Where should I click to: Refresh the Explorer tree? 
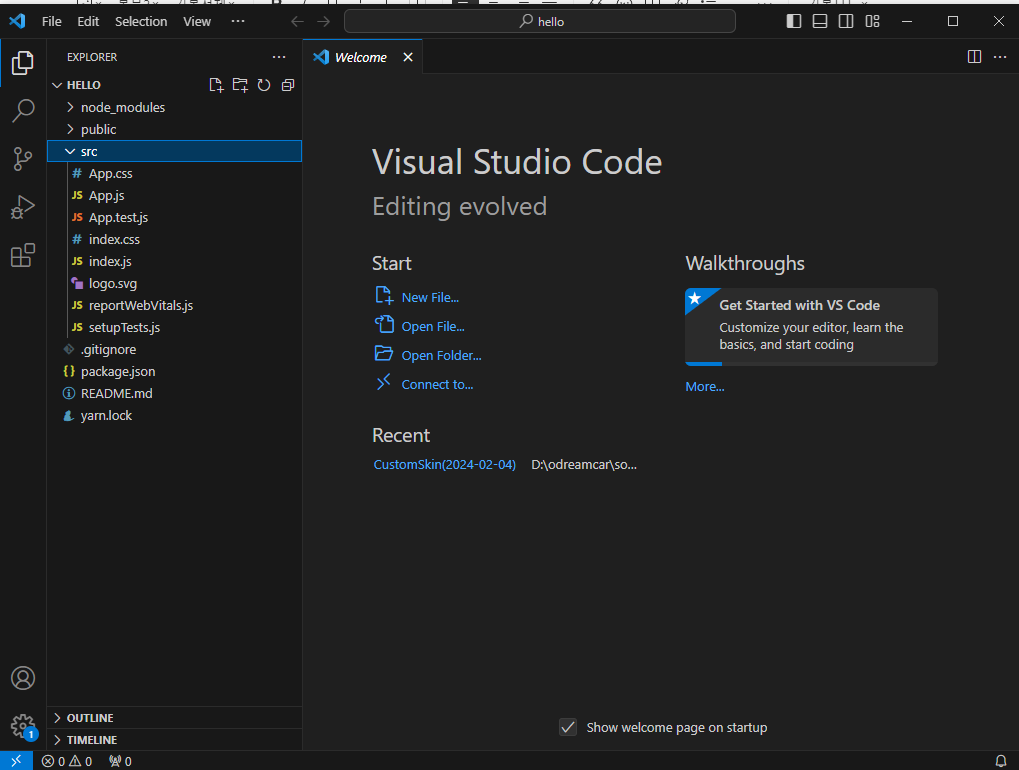[264, 85]
